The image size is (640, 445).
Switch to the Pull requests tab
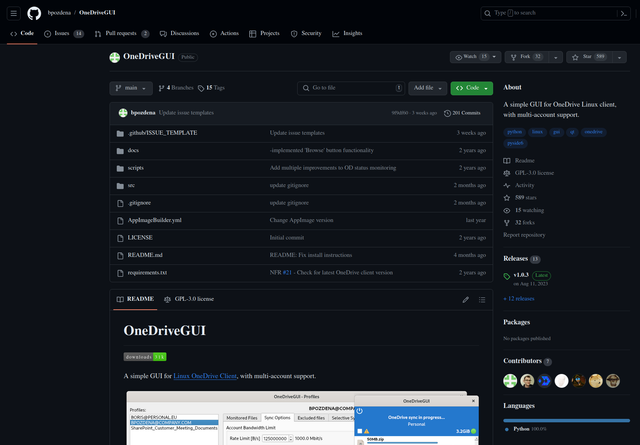pos(122,33)
